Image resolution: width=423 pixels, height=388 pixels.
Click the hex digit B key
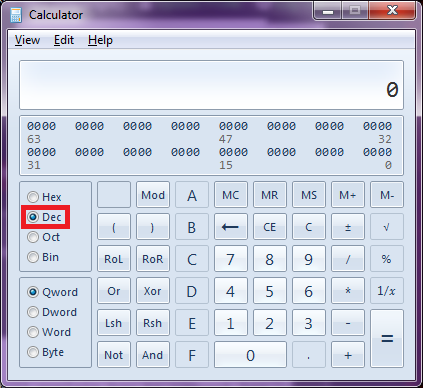coord(192,227)
